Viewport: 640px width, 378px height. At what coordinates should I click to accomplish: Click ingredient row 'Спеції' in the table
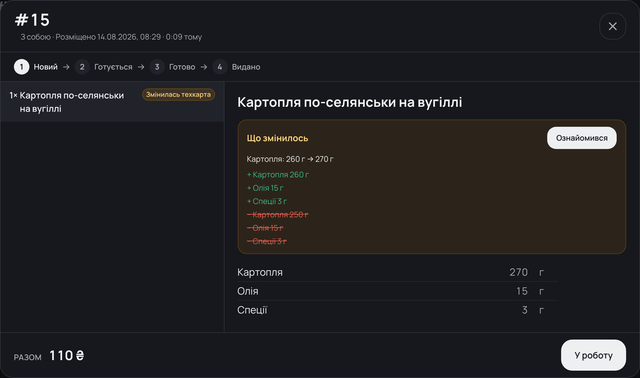[x=397, y=310]
